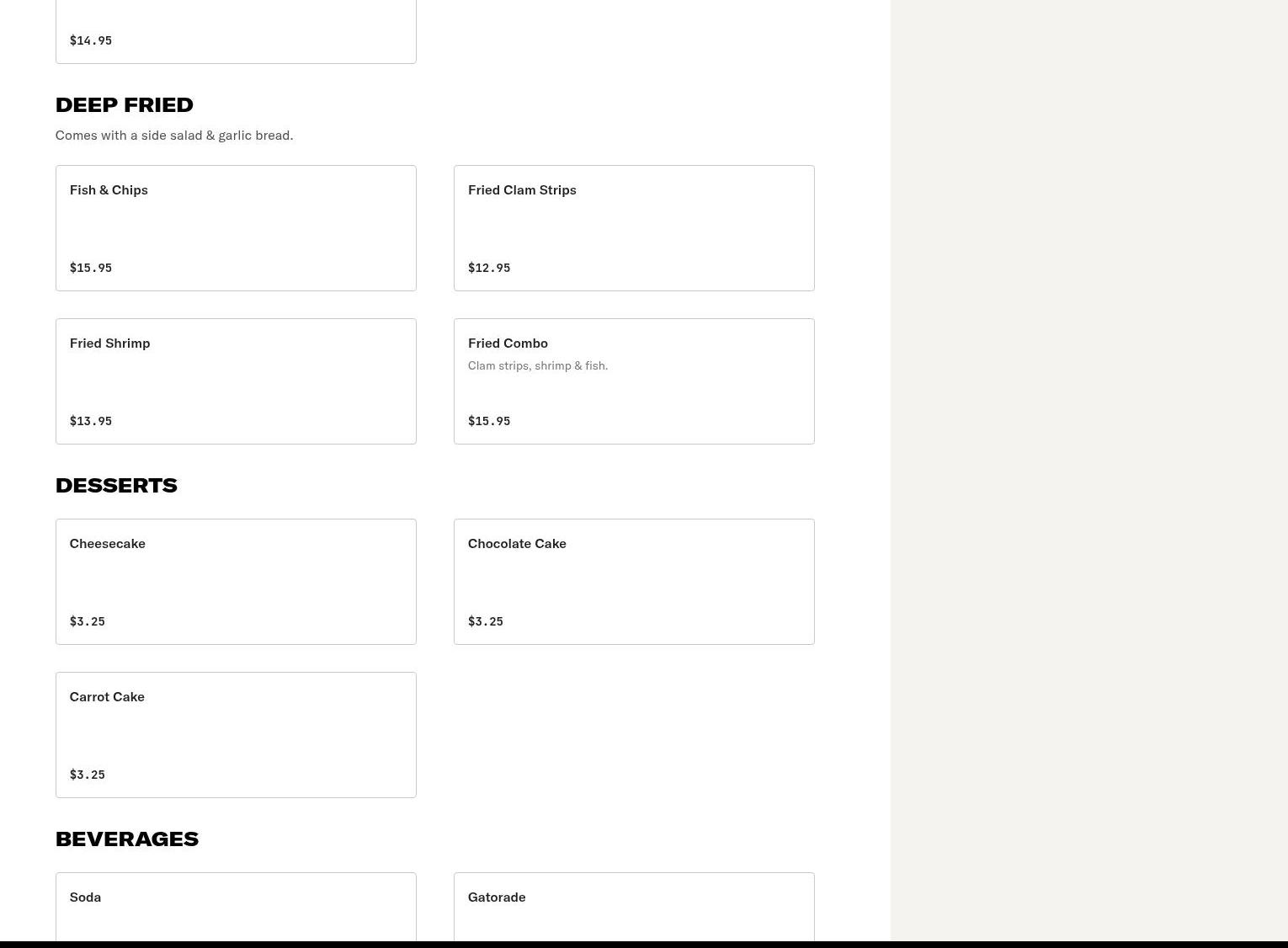The height and width of the screenshot is (948, 1288).
Task: Click the Desserts section heading
Action: pyautogui.click(x=116, y=485)
